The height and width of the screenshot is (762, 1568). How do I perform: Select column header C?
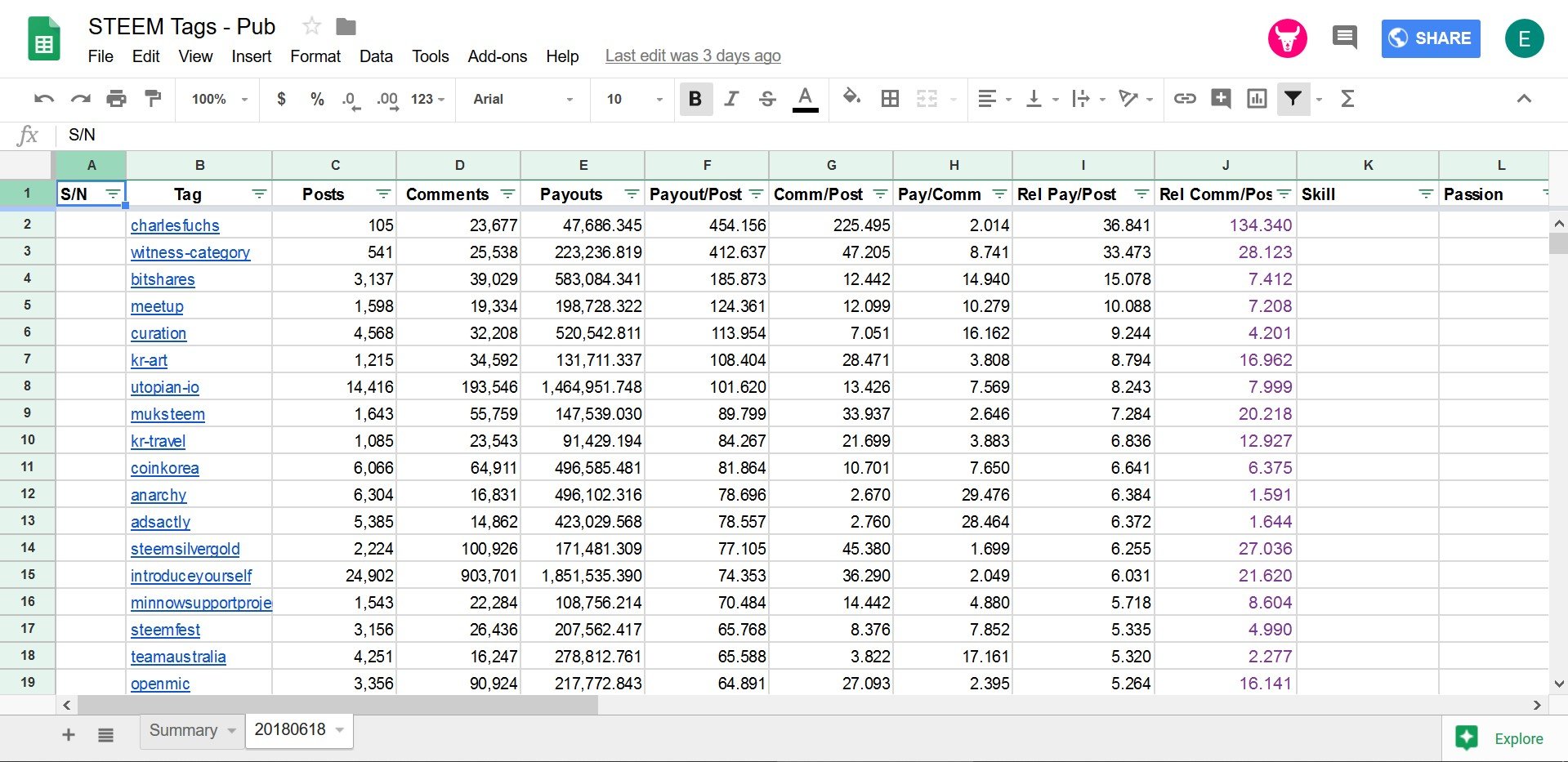click(335, 165)
